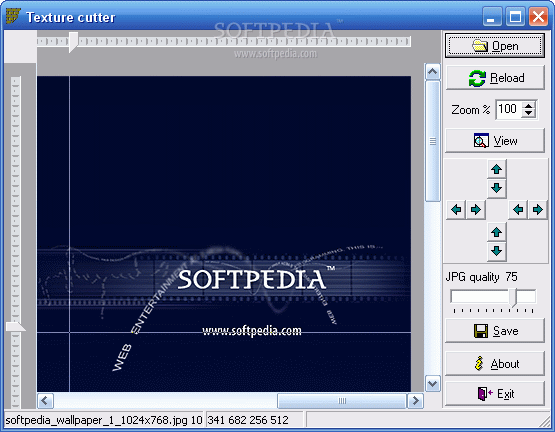Click the horizontal scrollbar left arrow

point(45,401)
